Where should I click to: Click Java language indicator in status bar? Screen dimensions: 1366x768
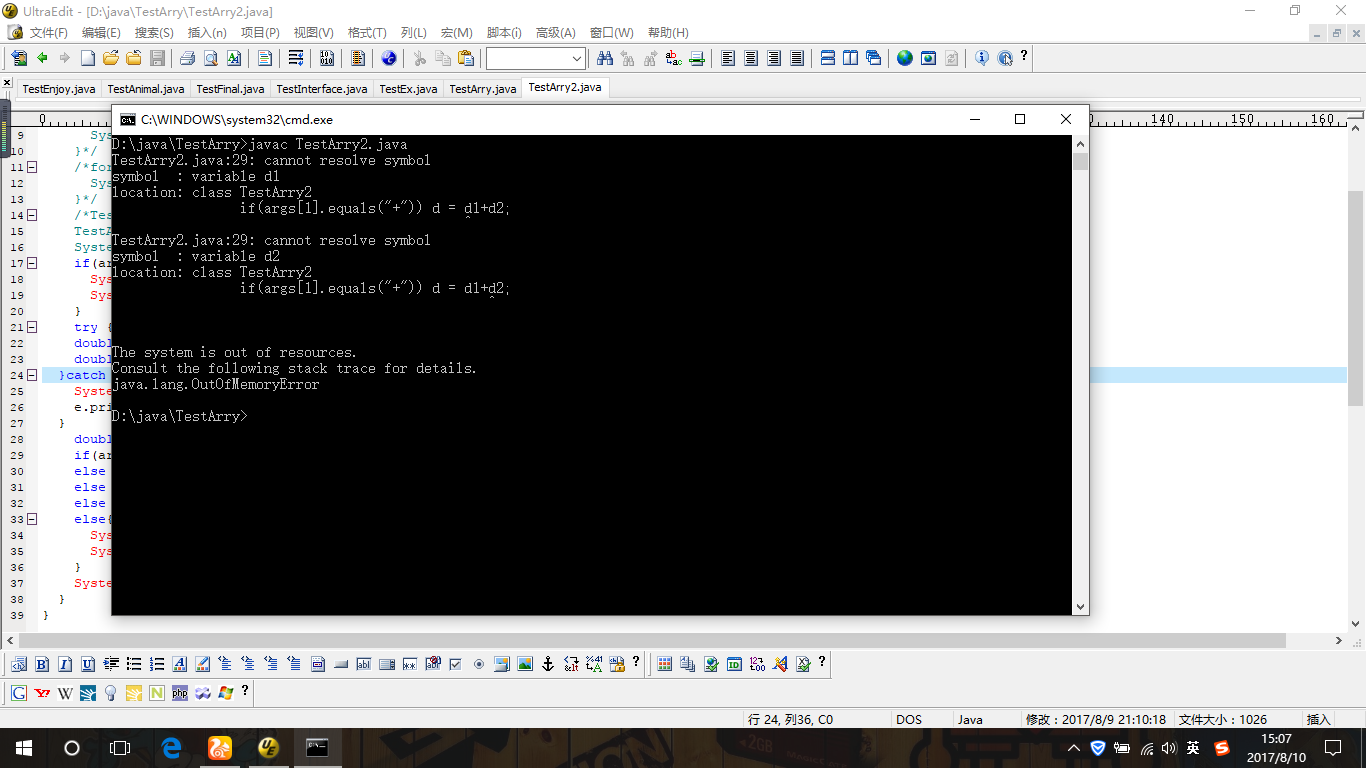pyautogui.click(x=970, y=719)
